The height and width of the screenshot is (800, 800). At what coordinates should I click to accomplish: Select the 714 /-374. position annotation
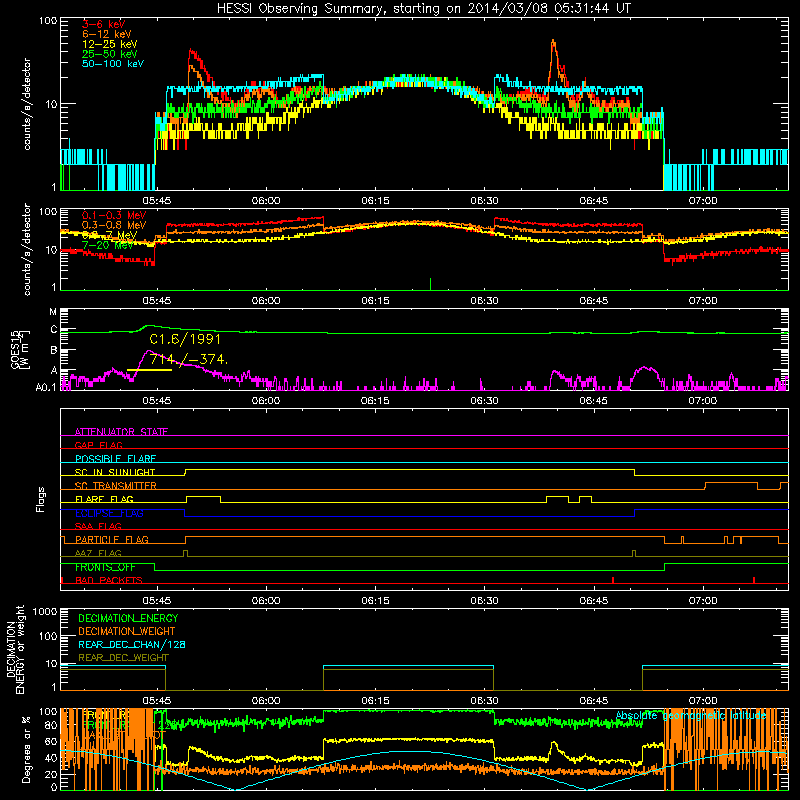188,359
